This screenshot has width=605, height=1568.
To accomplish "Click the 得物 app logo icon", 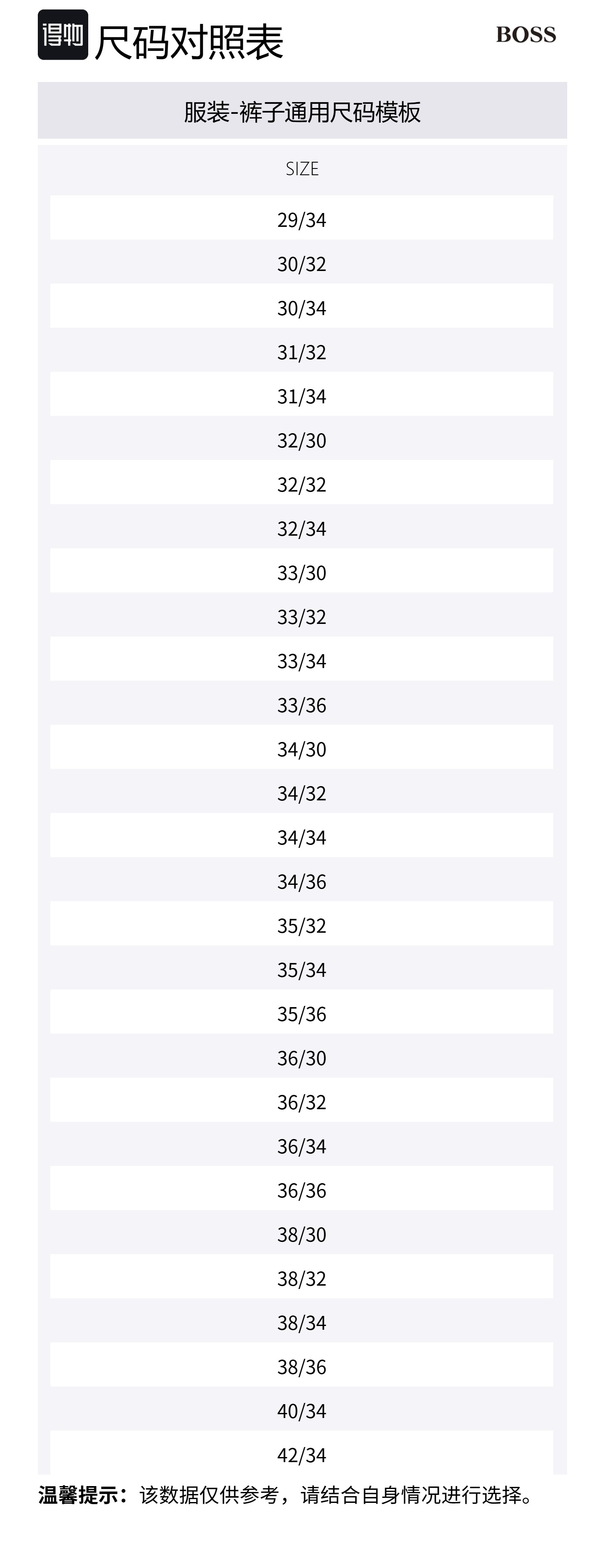I will click(63, 35).
